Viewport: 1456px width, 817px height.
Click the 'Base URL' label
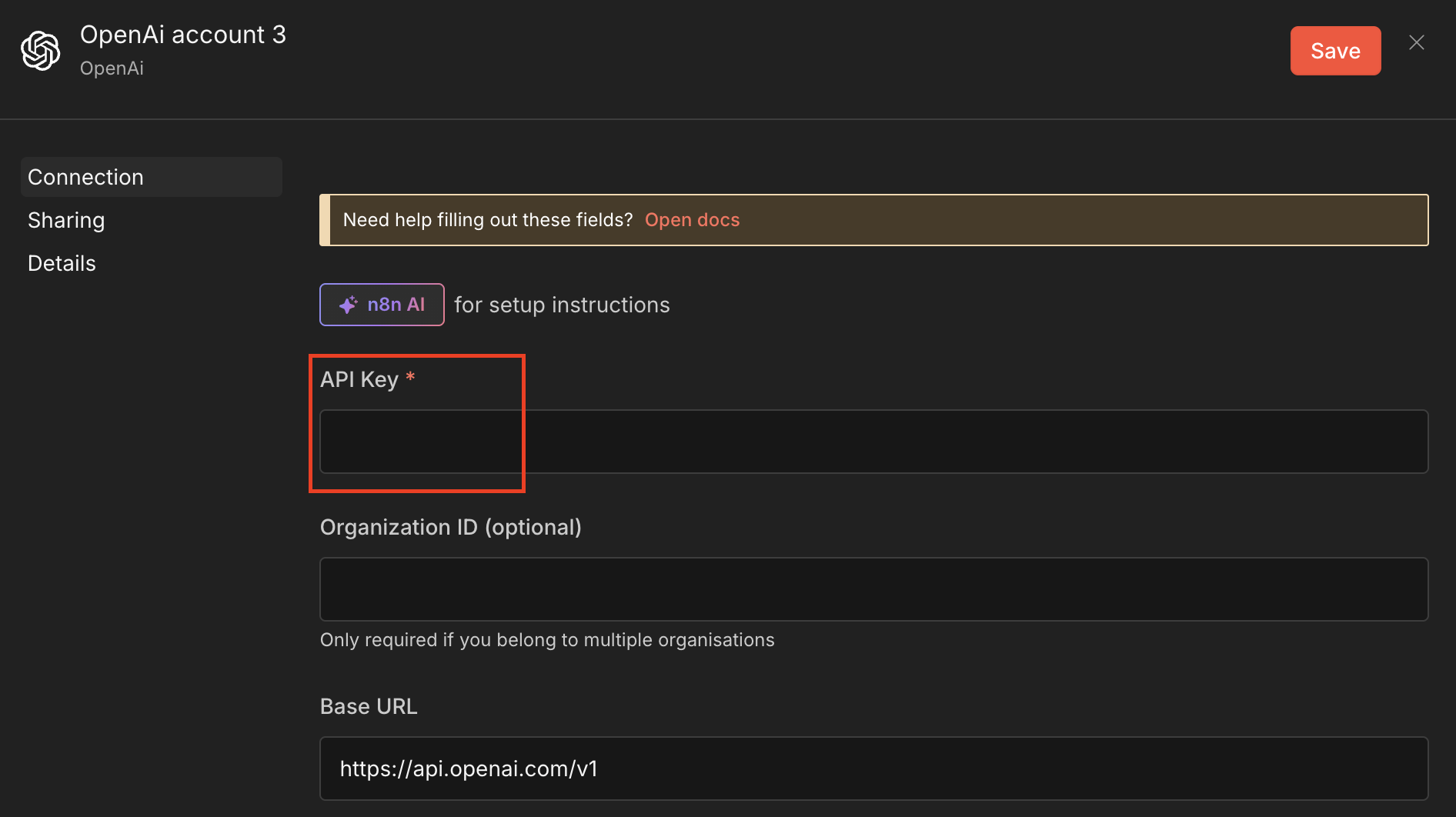pyautogui.click(x=369, y=706)
